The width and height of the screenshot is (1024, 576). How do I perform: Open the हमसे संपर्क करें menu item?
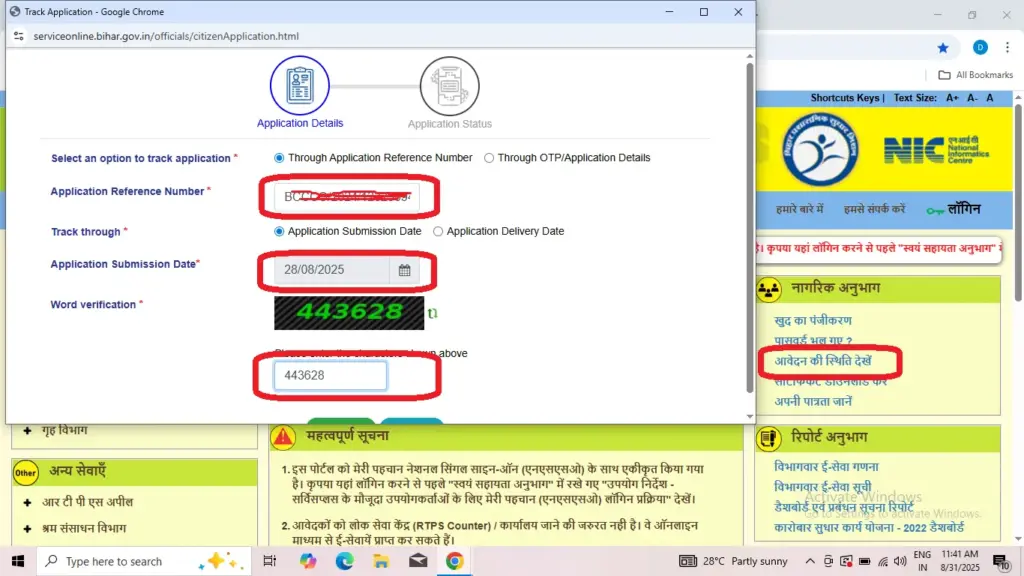(x=874, y=210)
